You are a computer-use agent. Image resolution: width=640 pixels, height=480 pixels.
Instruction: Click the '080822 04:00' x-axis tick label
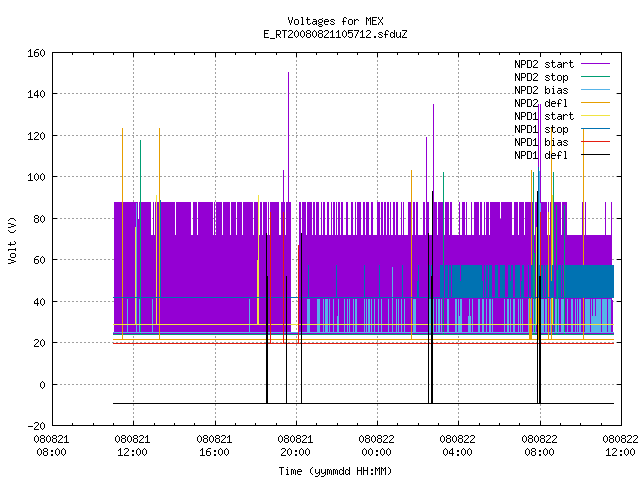(458, 446)
